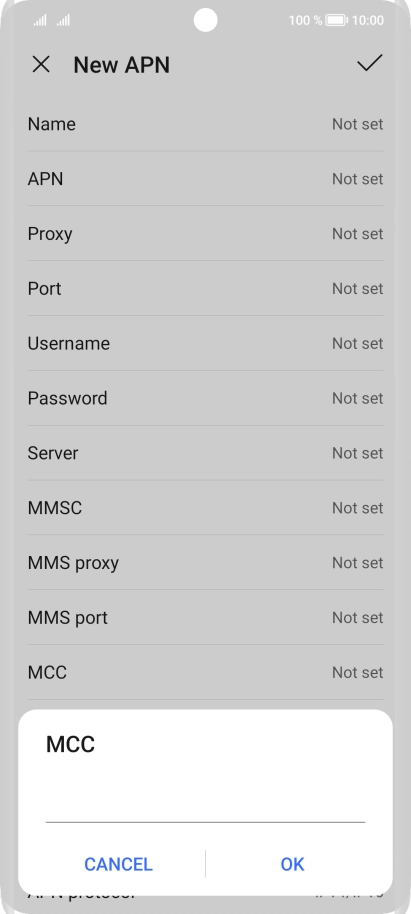Select the MMS proxy row
The image size is (411, 914).
[205, 563]
